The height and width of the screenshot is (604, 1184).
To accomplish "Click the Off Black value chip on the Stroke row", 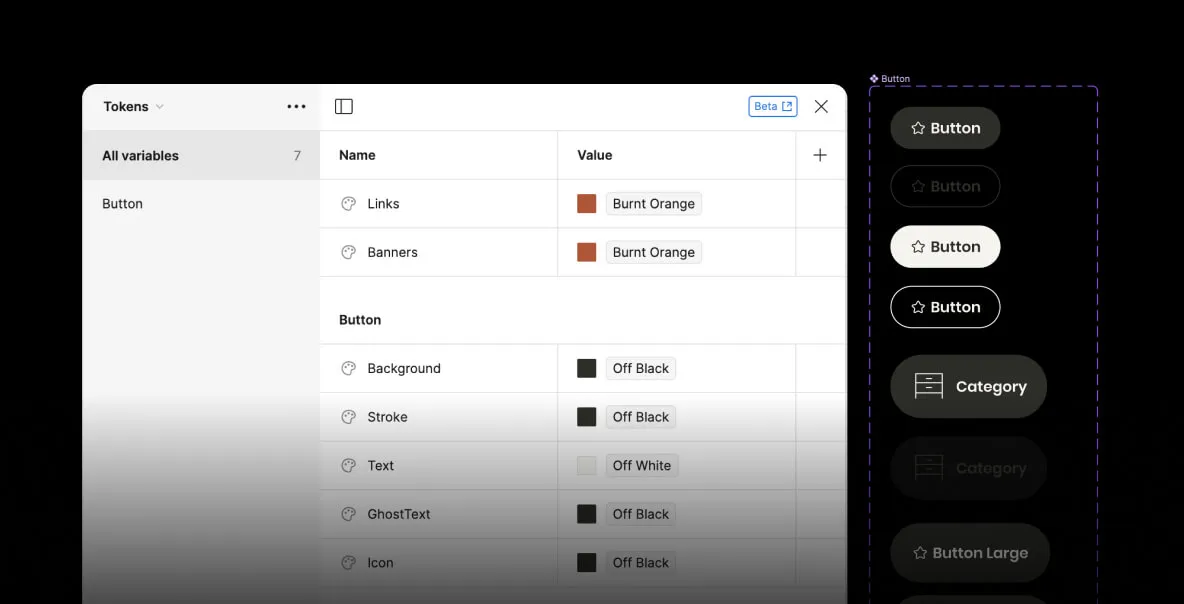I will tap(640, 417).
